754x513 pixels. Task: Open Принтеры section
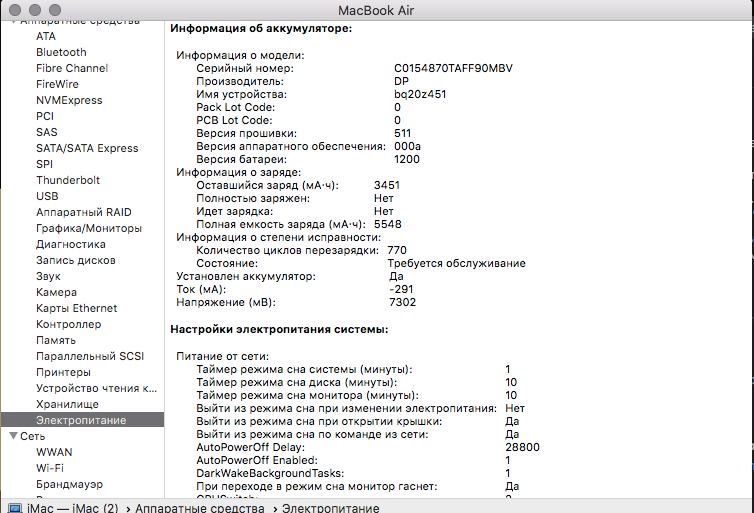(x=63, y=372)
